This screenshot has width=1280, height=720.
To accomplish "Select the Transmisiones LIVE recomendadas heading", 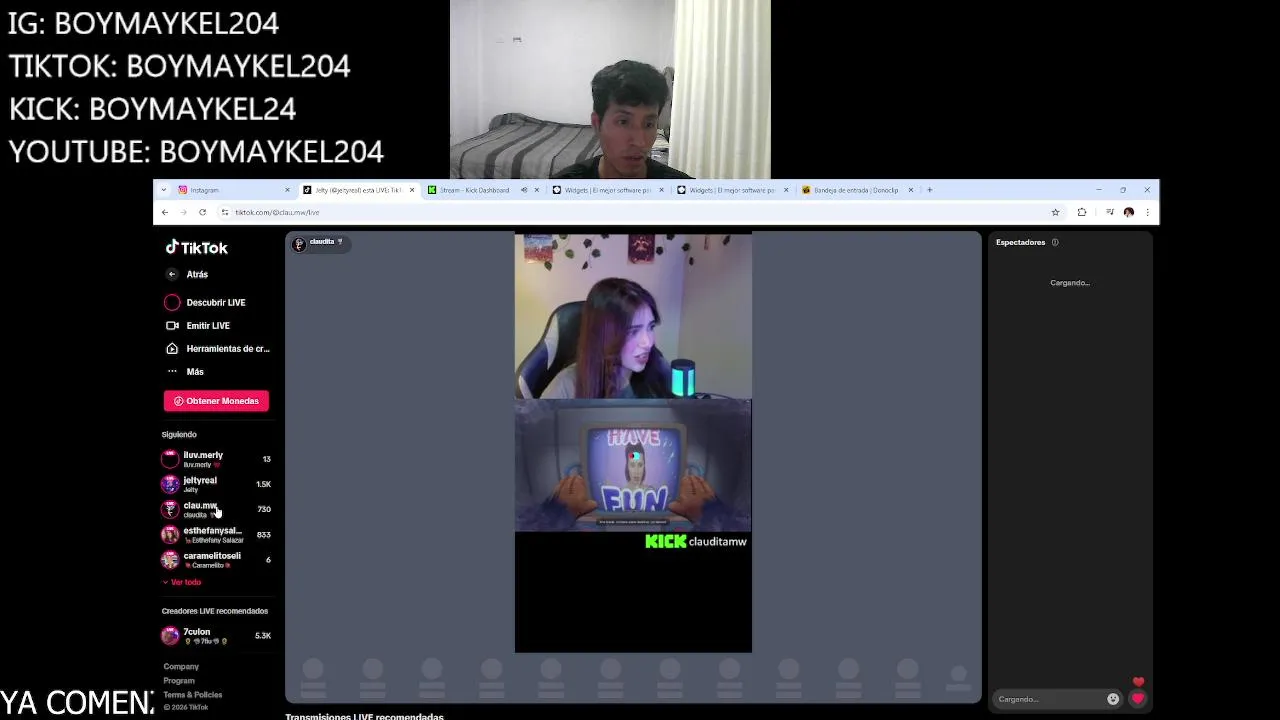I will click(364, 716).
